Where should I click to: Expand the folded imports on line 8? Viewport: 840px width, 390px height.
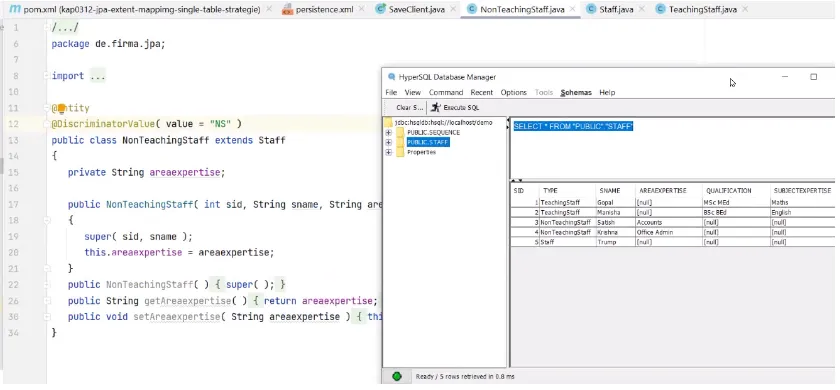(x=46, y=76)
